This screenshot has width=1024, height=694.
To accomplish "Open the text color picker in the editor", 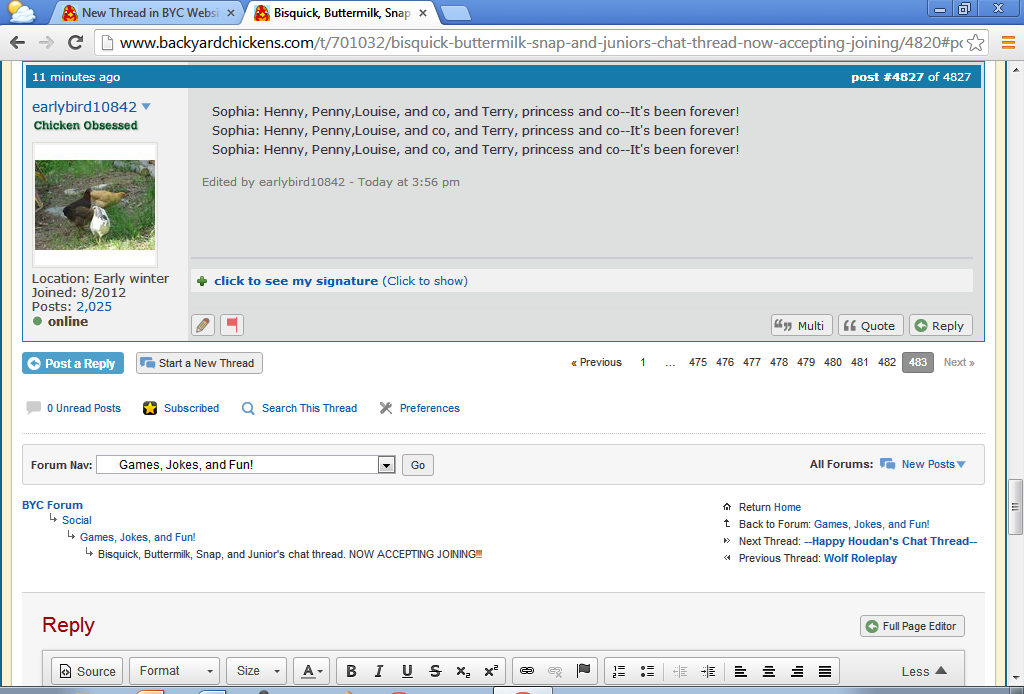I will pyautogui.click(x=312, y=671).
